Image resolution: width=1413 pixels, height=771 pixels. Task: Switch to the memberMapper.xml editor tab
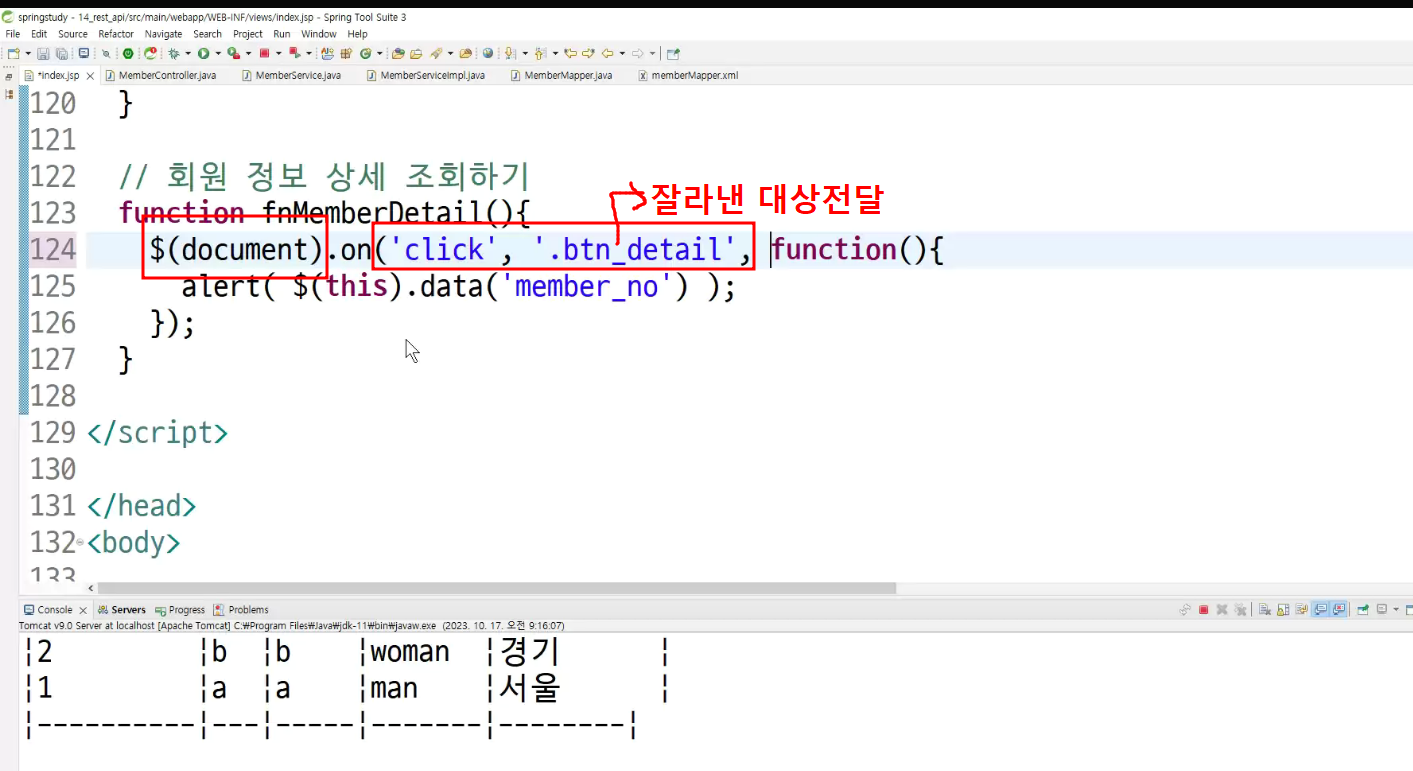click(x=688, y=75)
